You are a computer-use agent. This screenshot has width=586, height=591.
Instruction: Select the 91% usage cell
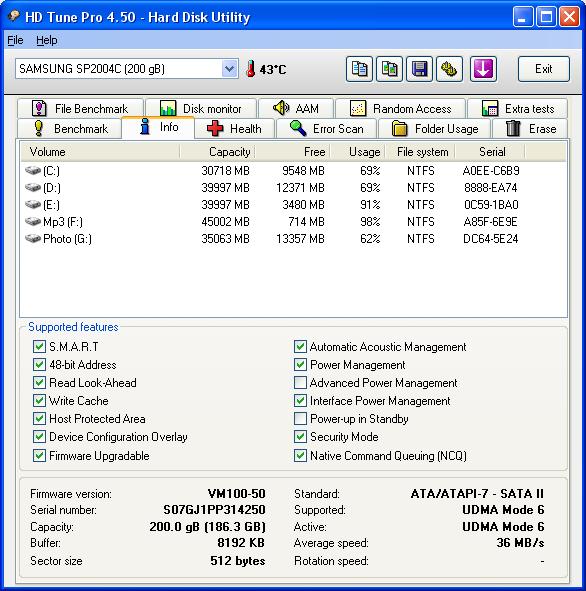[370, 204]
